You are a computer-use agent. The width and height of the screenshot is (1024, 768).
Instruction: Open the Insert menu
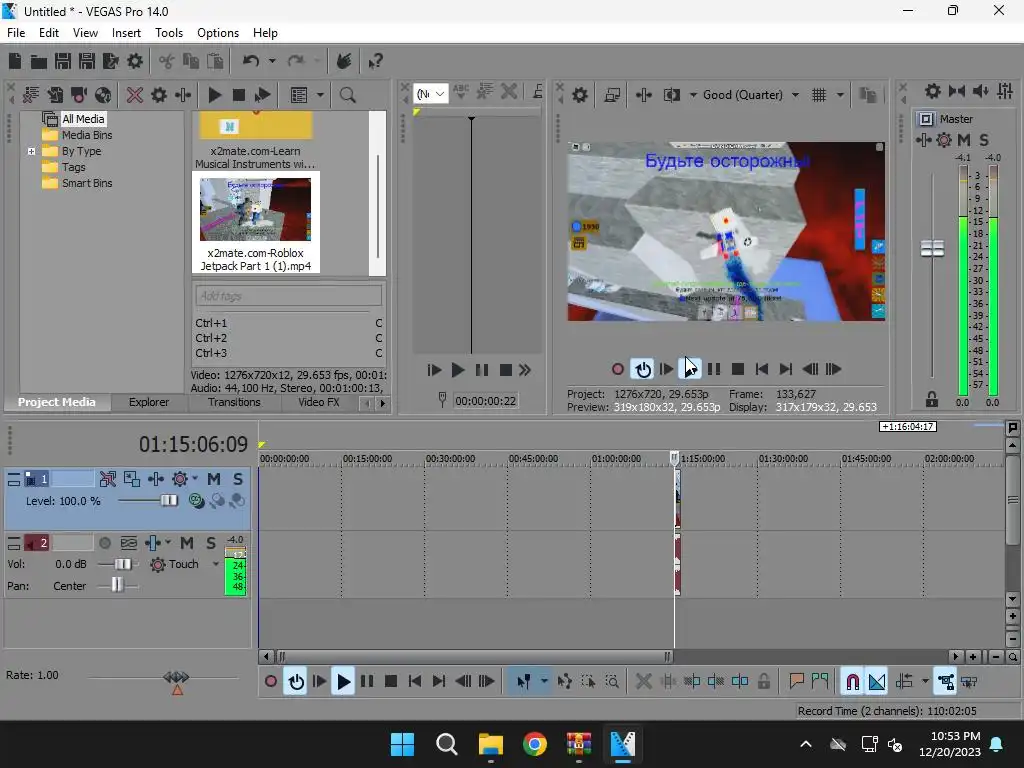[126, 33]
